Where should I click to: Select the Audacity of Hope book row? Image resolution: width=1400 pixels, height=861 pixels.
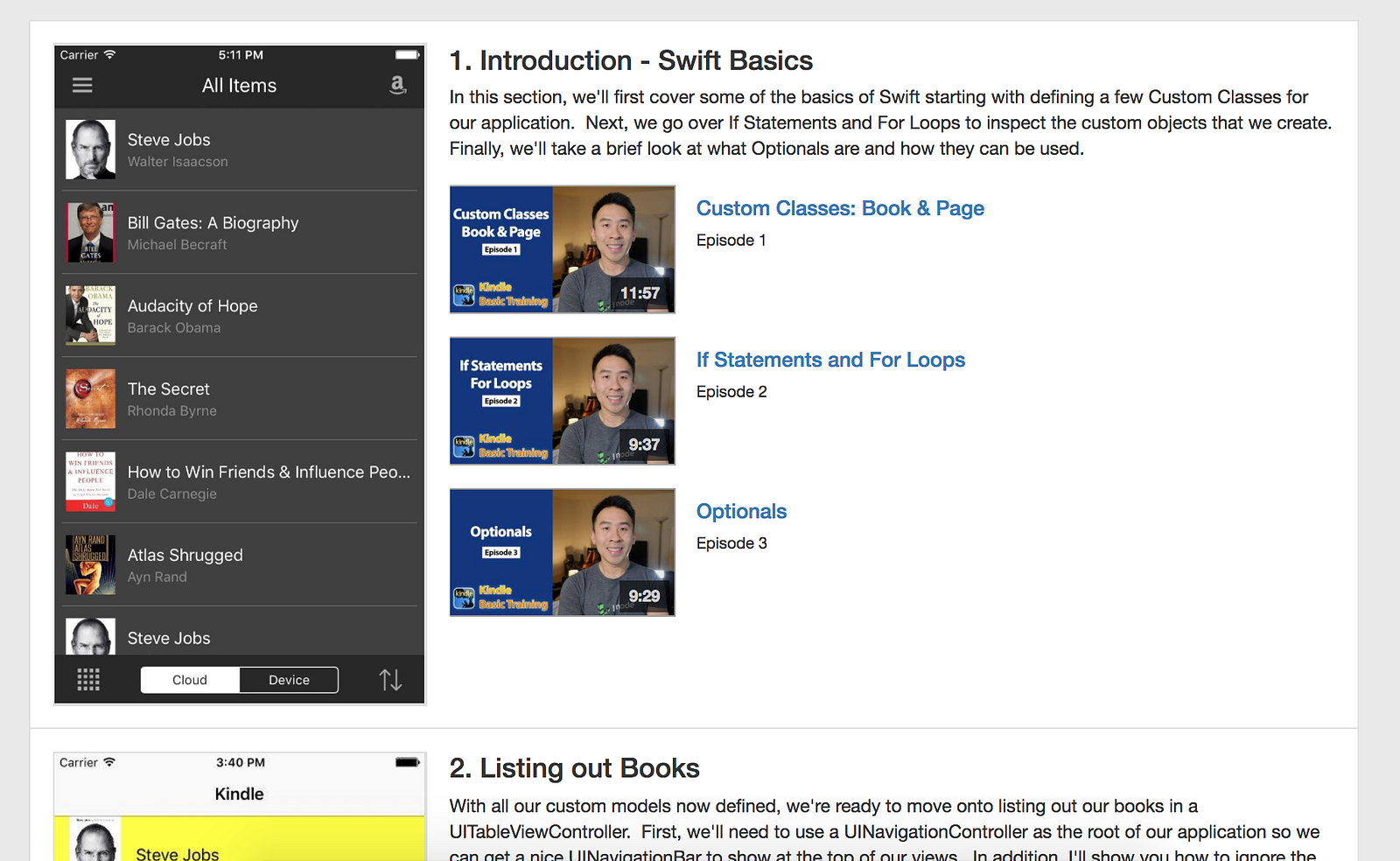point(240,316)
